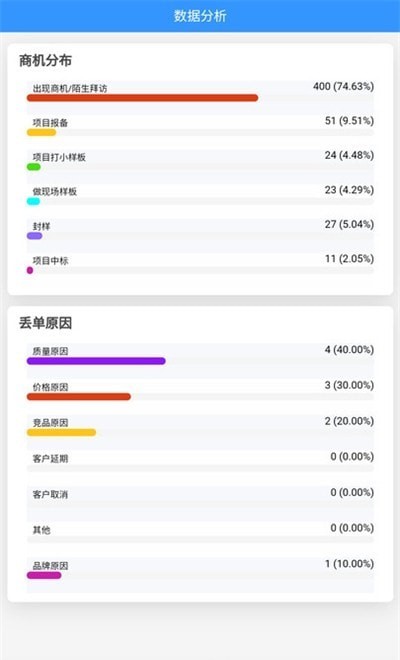Click the red 出现商机/陌生拜访 progress bar
The width and height of the screenshot is (400, 660).
(142, 98)
